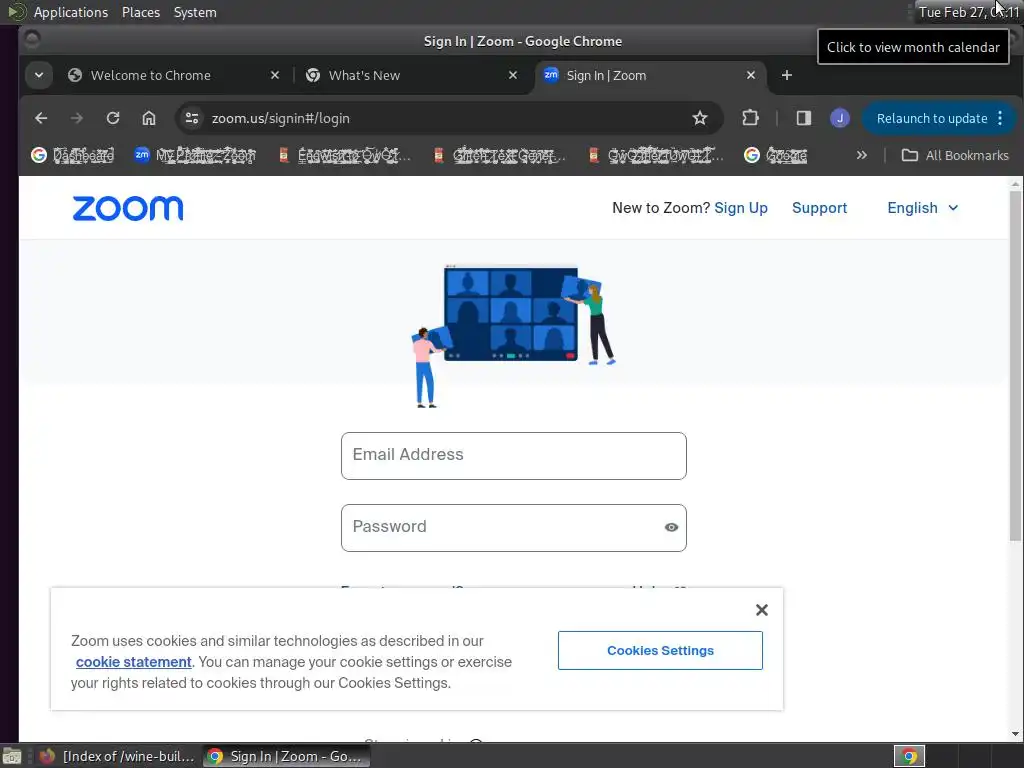Click the Cookies Settings button

[660, 650]
